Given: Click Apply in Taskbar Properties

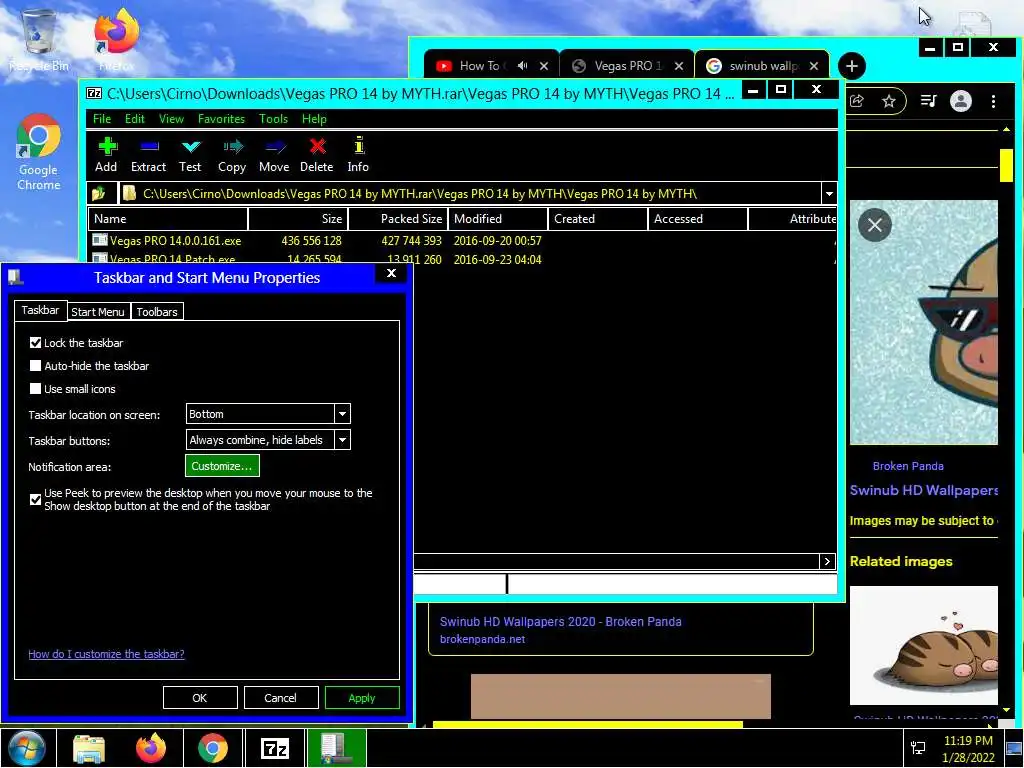Looking at the screenshot, I should 362,697.
